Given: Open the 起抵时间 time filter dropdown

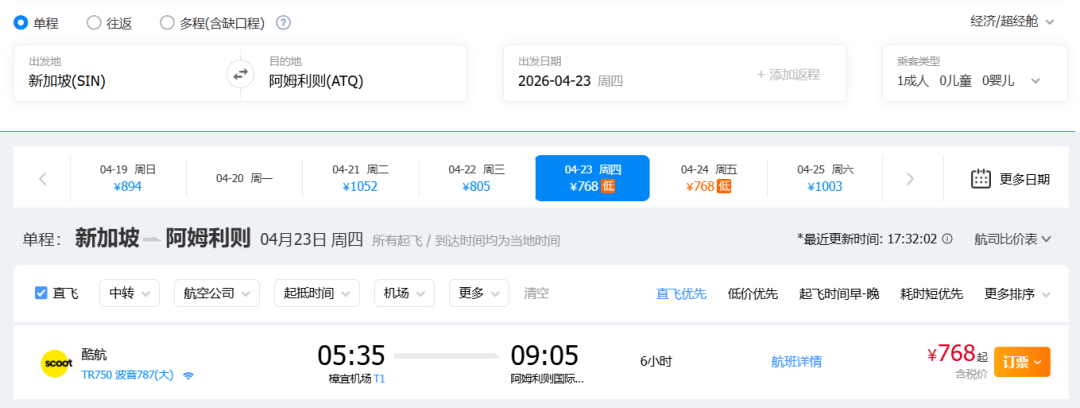Looking at the screenshot, I should 316,293.
